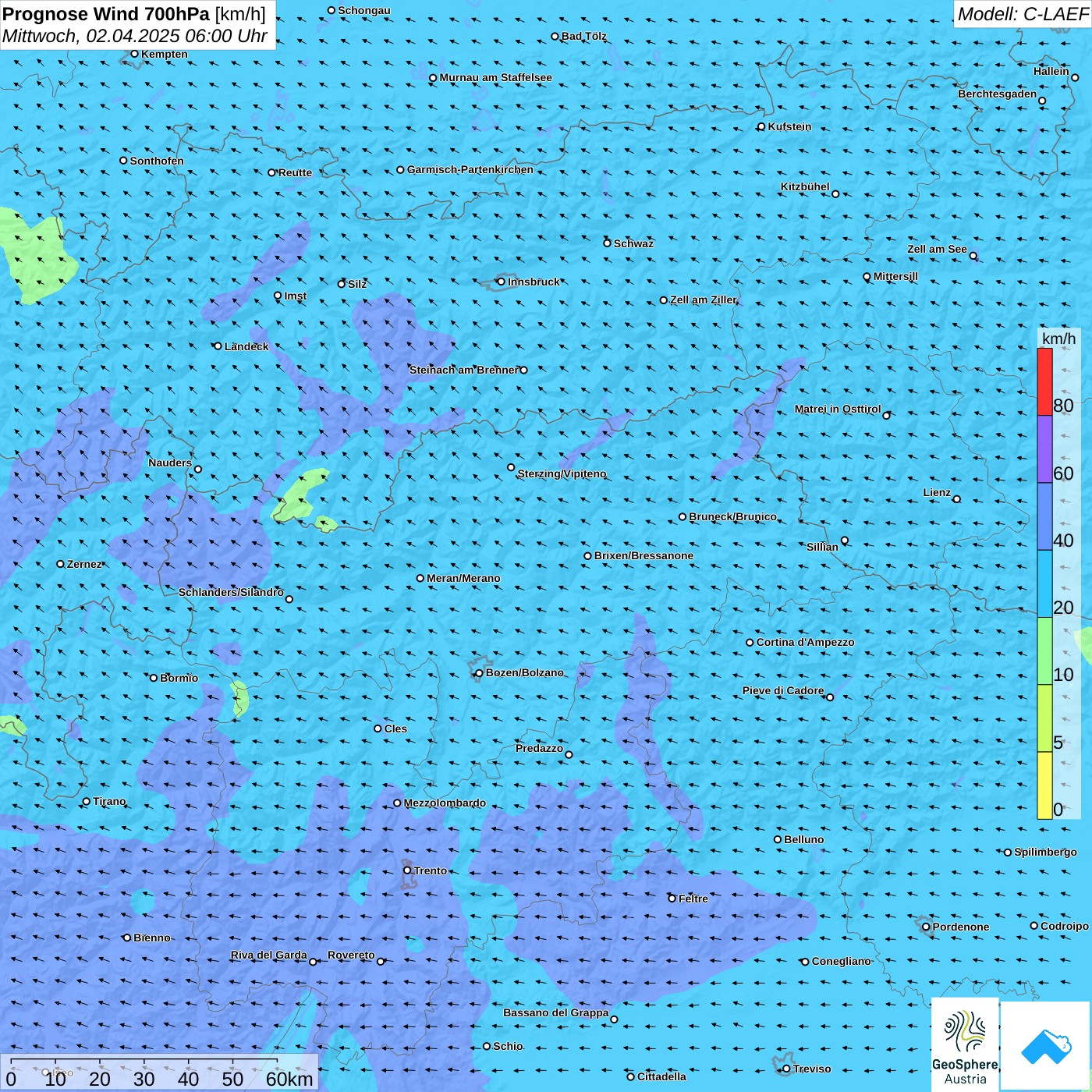
Task: Click the Feltre city label
Action: (x=693, y=899)
